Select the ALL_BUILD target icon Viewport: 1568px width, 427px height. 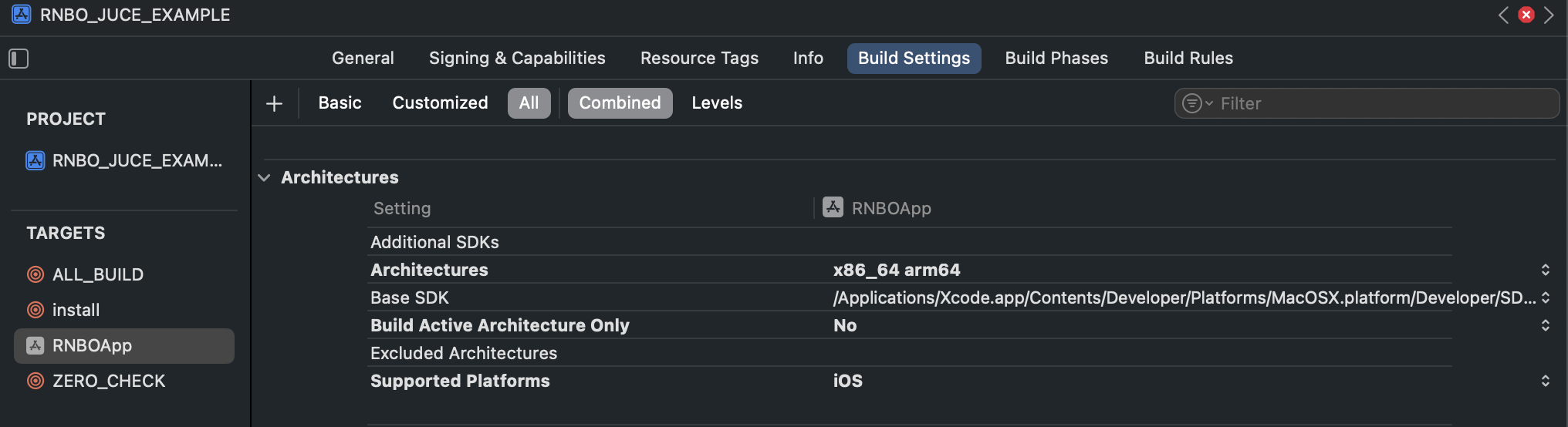(x=35, y=274)
